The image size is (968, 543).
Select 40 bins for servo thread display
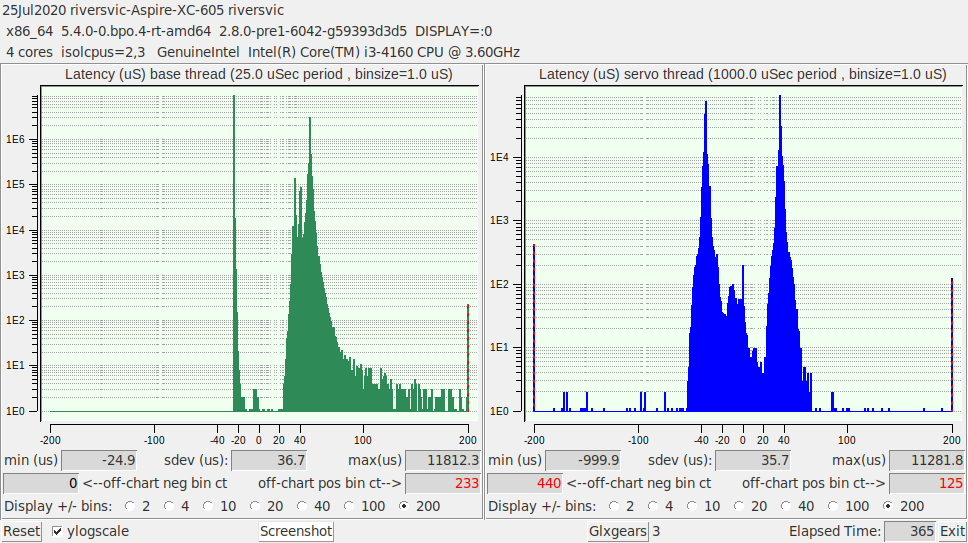(786, 507)
